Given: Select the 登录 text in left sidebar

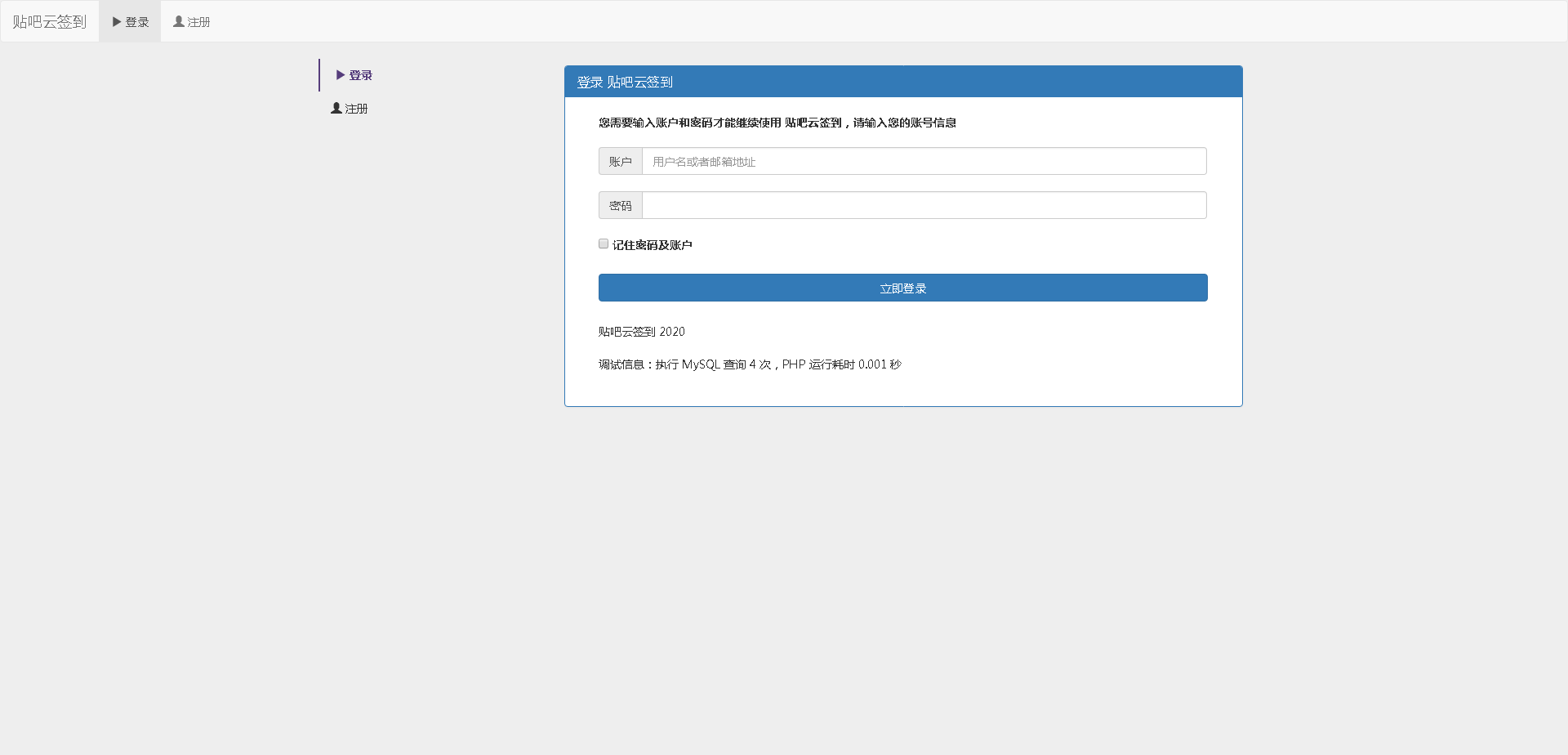Looking at the screenshot, I should (x=360, y=75).
